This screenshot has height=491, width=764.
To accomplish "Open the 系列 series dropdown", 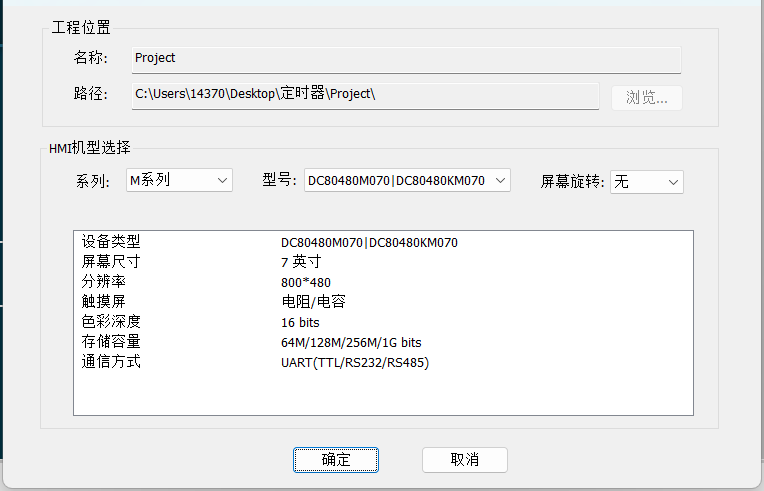I will click(x=179, y=180).
